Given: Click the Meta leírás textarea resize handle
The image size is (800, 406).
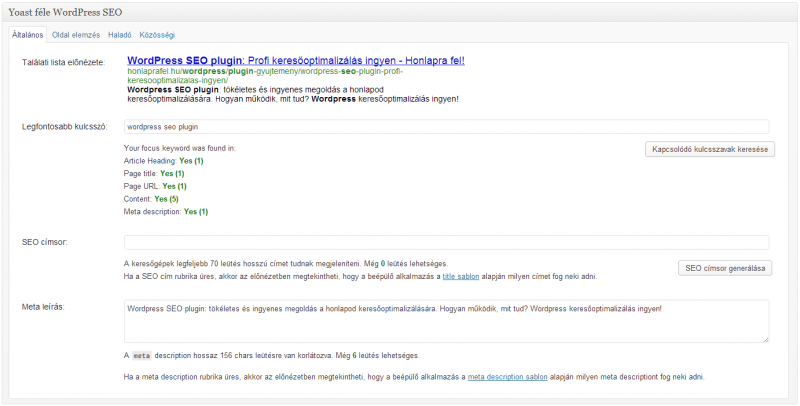Looking at the screenshot, I should [765, 340].
